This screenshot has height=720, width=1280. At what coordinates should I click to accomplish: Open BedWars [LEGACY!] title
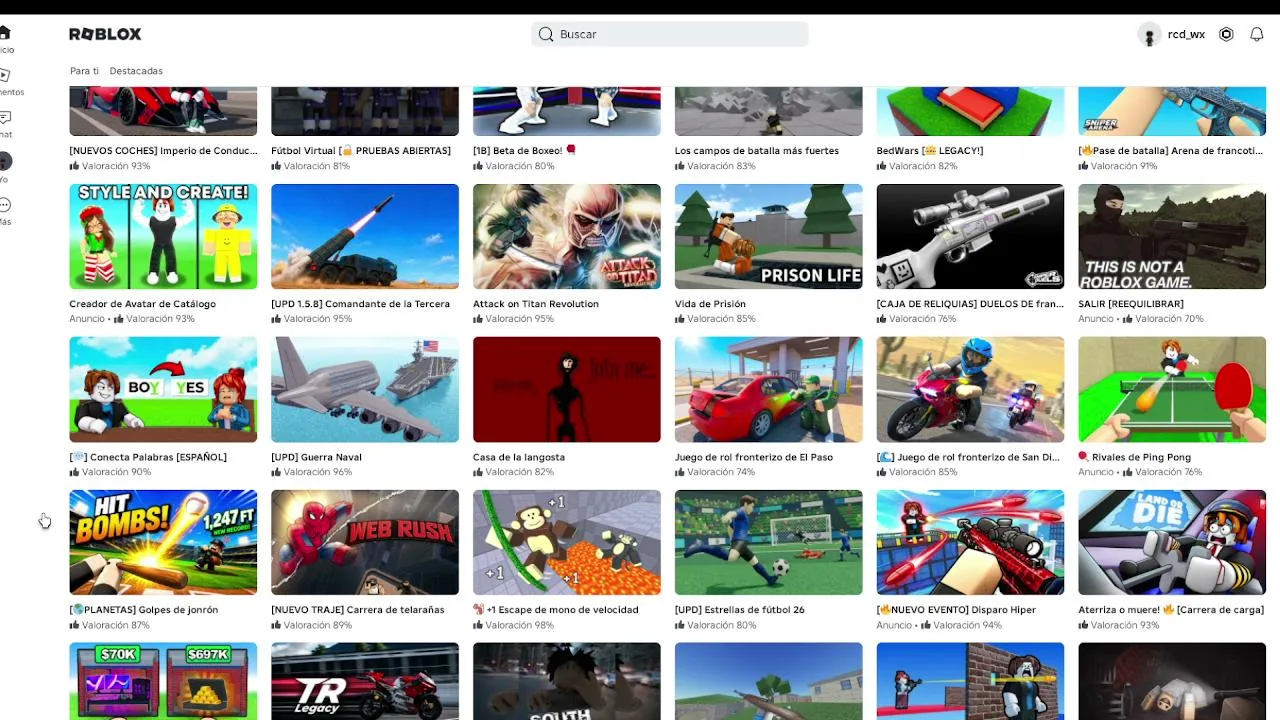[930, 151]
